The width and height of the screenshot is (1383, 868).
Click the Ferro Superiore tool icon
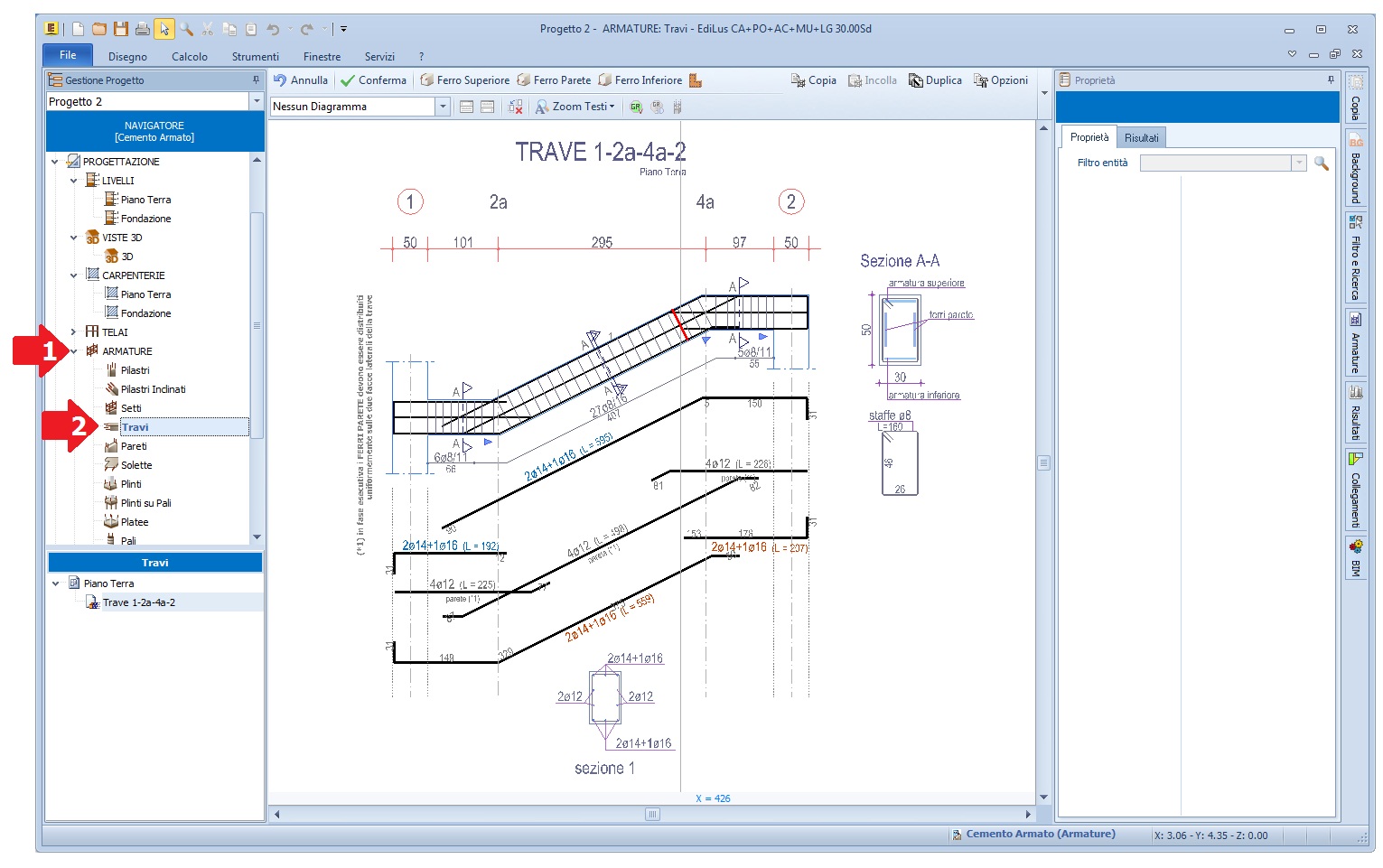click(x=427, y=80)
